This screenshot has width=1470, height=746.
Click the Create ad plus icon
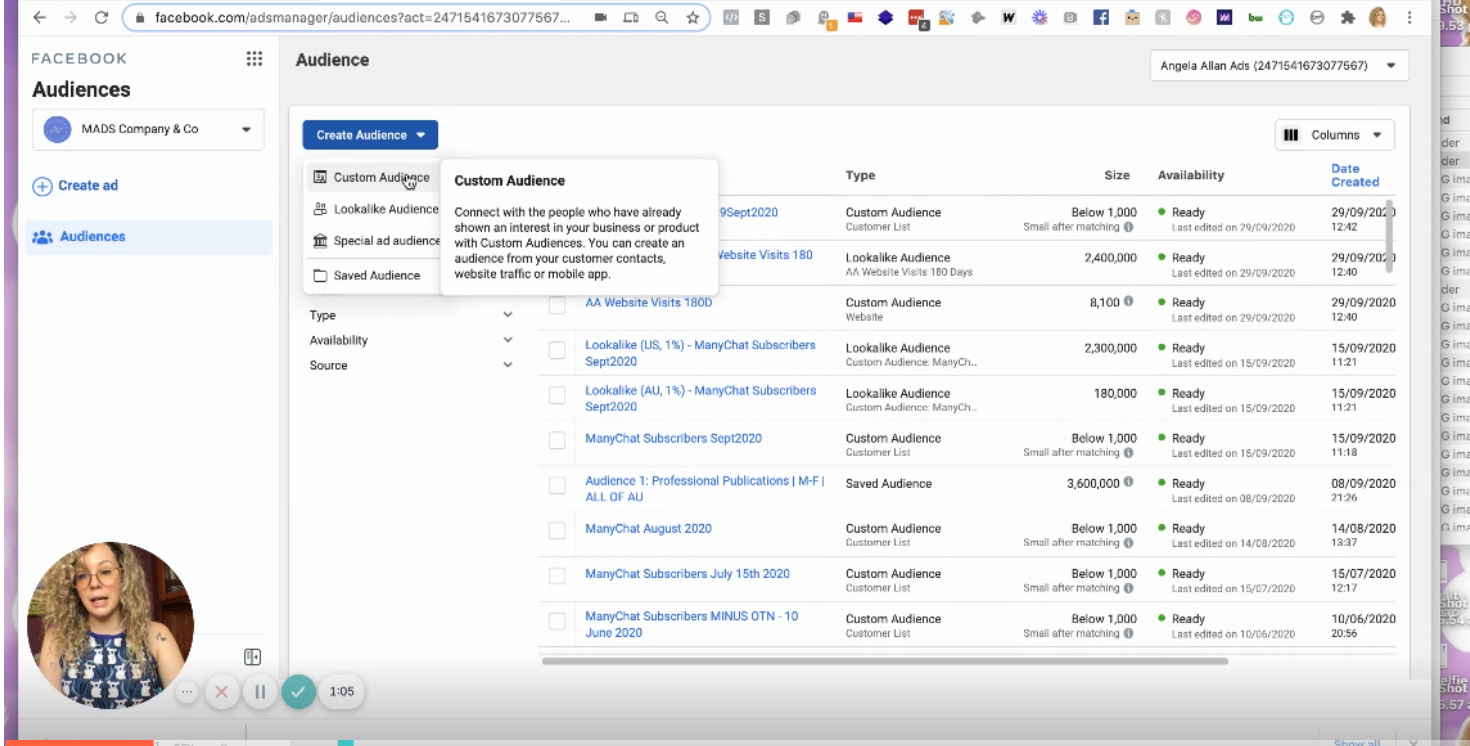42,186
